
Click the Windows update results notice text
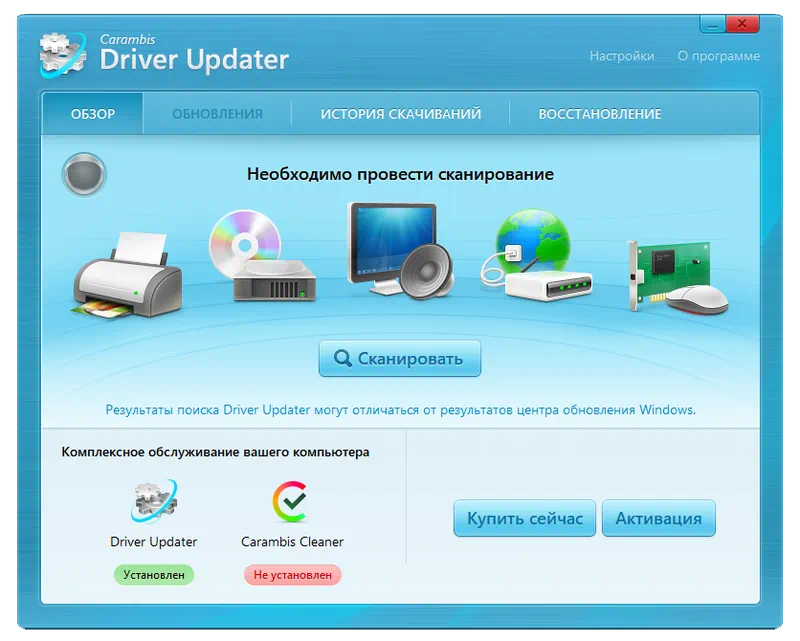coord(401,410)
